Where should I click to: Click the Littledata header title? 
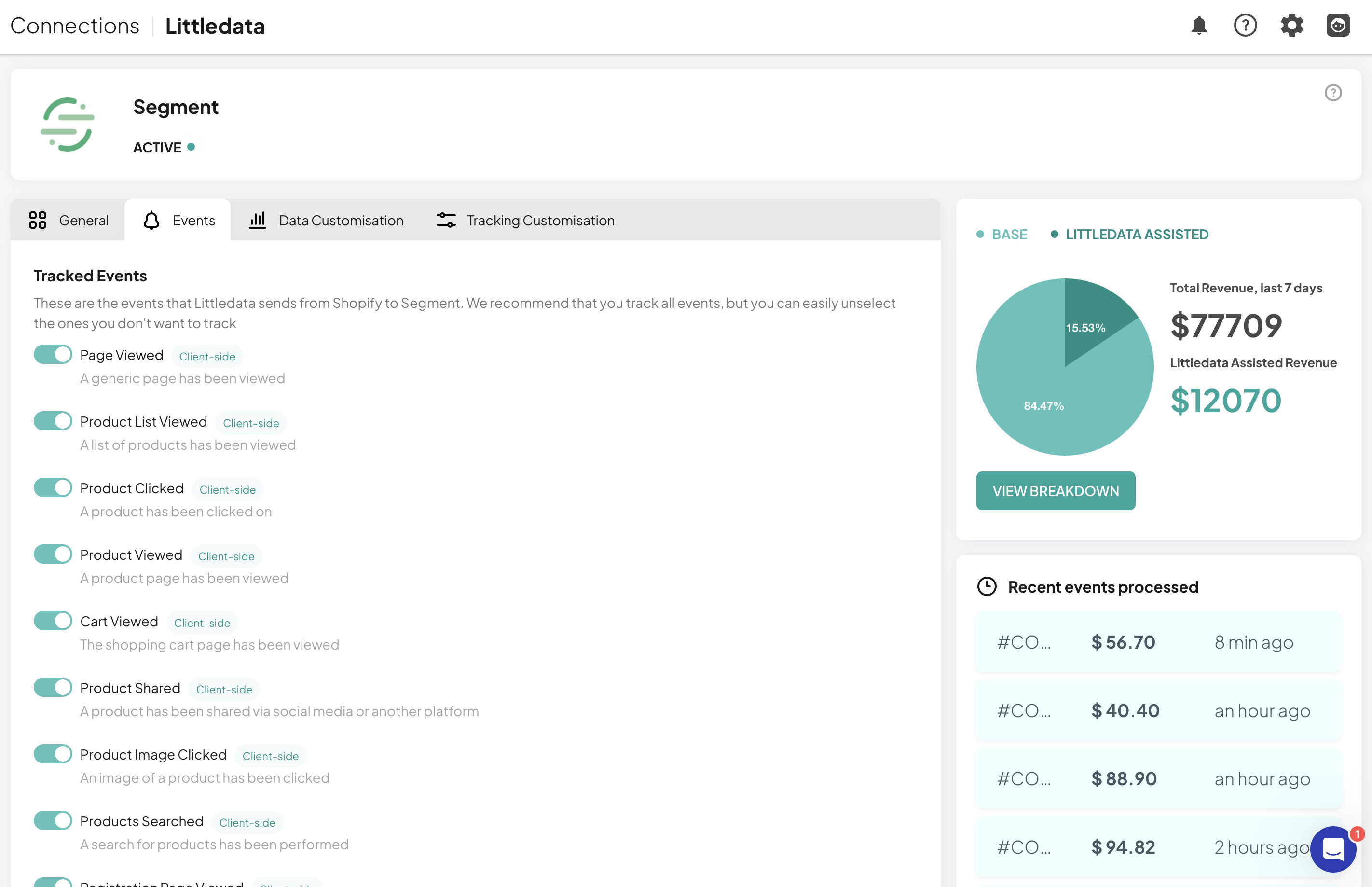pos(215,26)
